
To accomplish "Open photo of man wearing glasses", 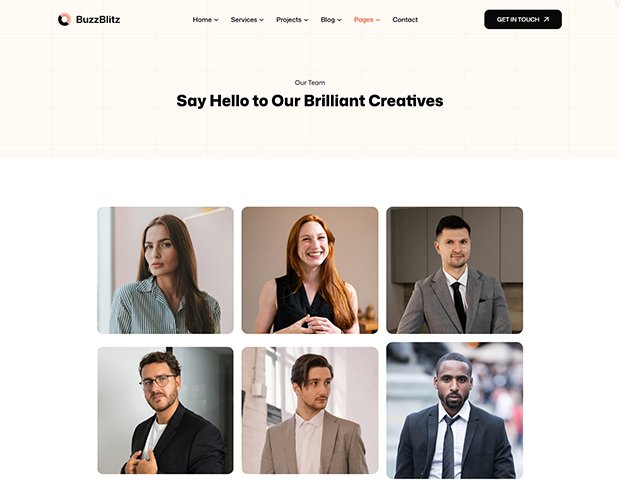I will point(165,410).
